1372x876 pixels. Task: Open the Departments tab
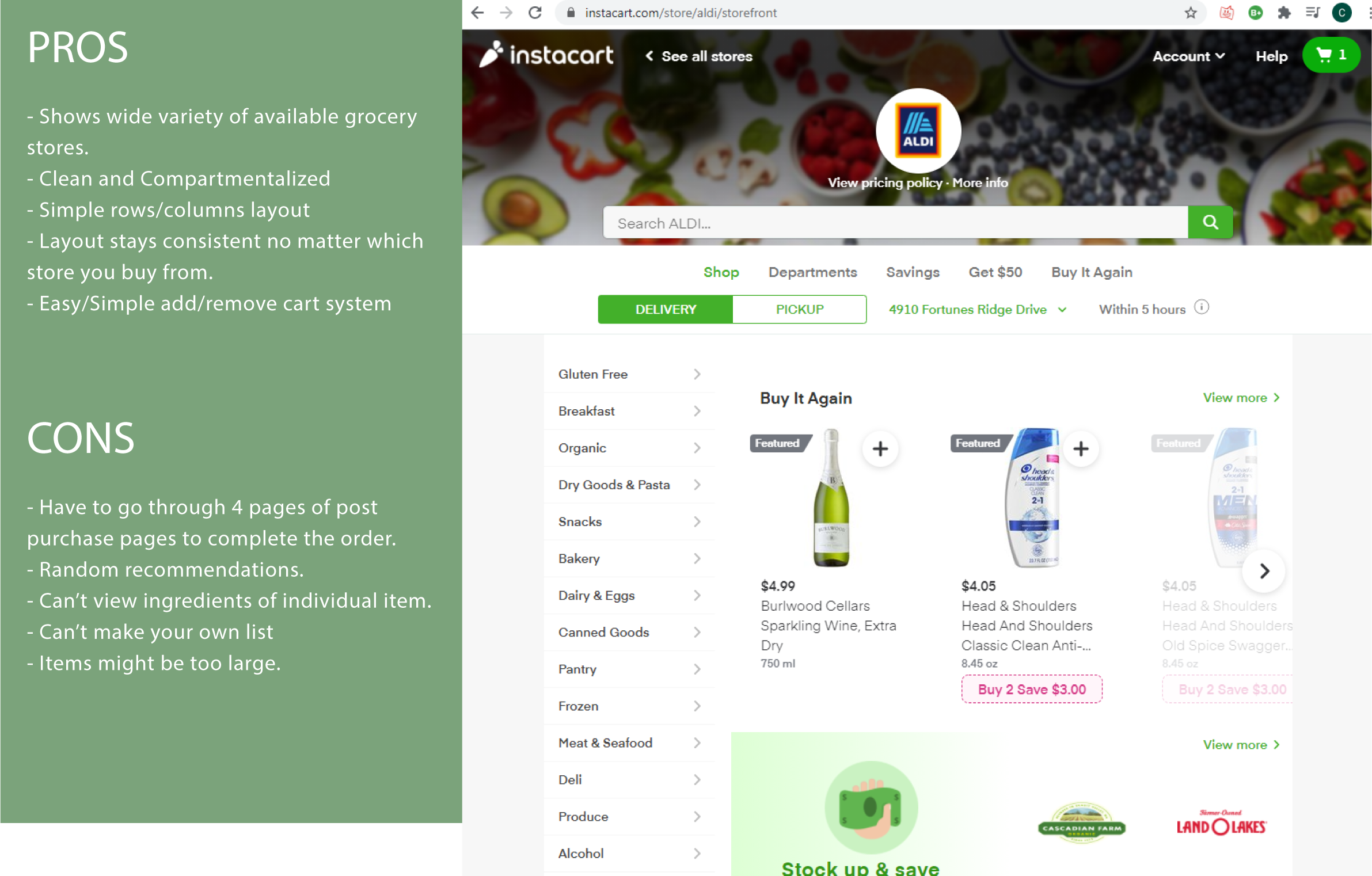812,272
